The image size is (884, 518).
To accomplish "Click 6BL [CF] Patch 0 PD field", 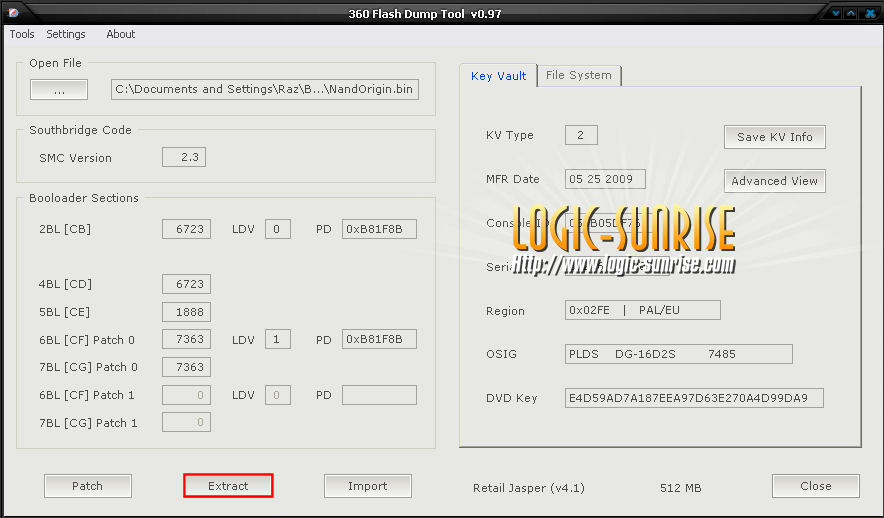I will [379, 339].
